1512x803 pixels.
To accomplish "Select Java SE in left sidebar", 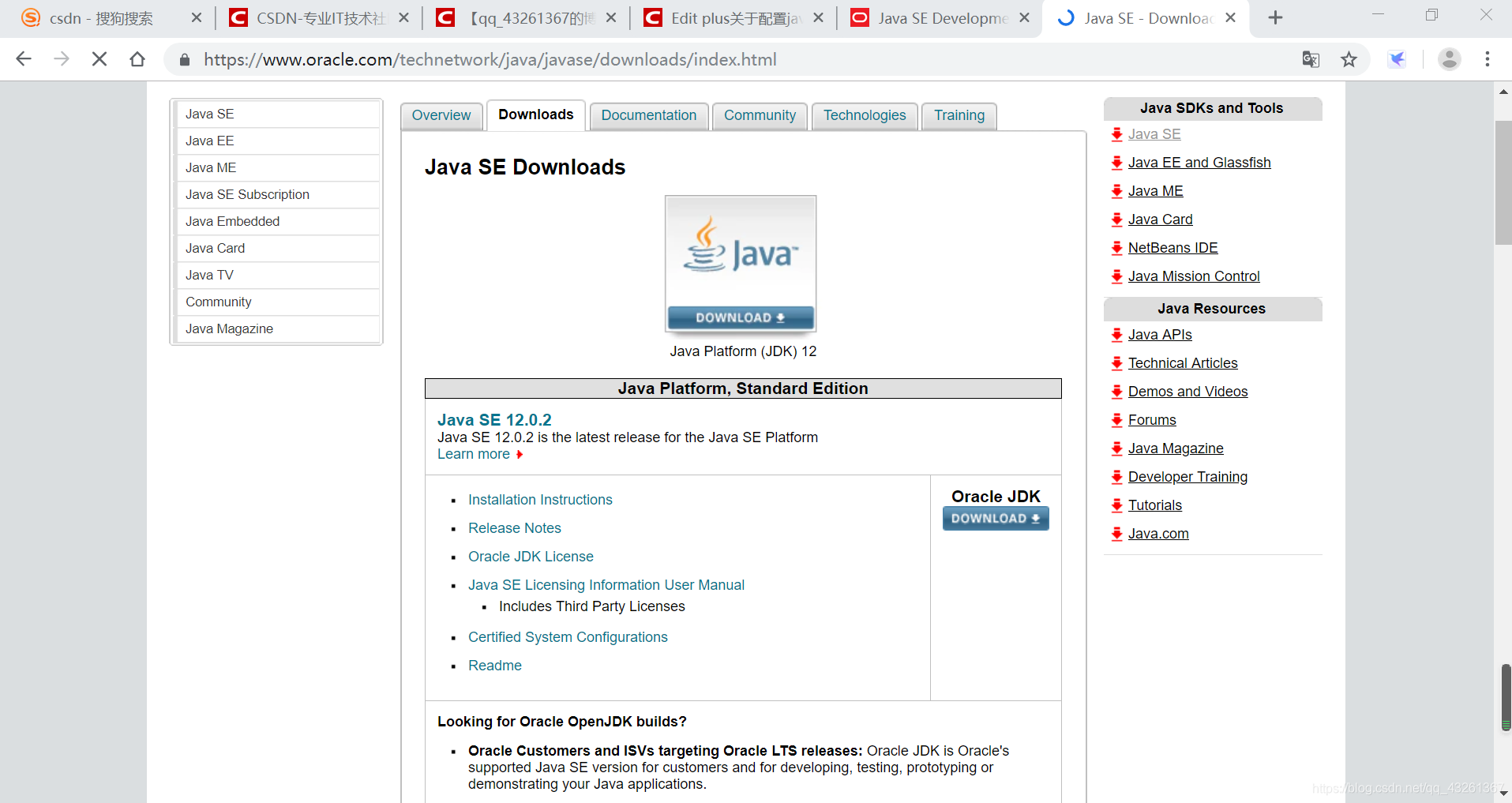I will coord(277,114).
